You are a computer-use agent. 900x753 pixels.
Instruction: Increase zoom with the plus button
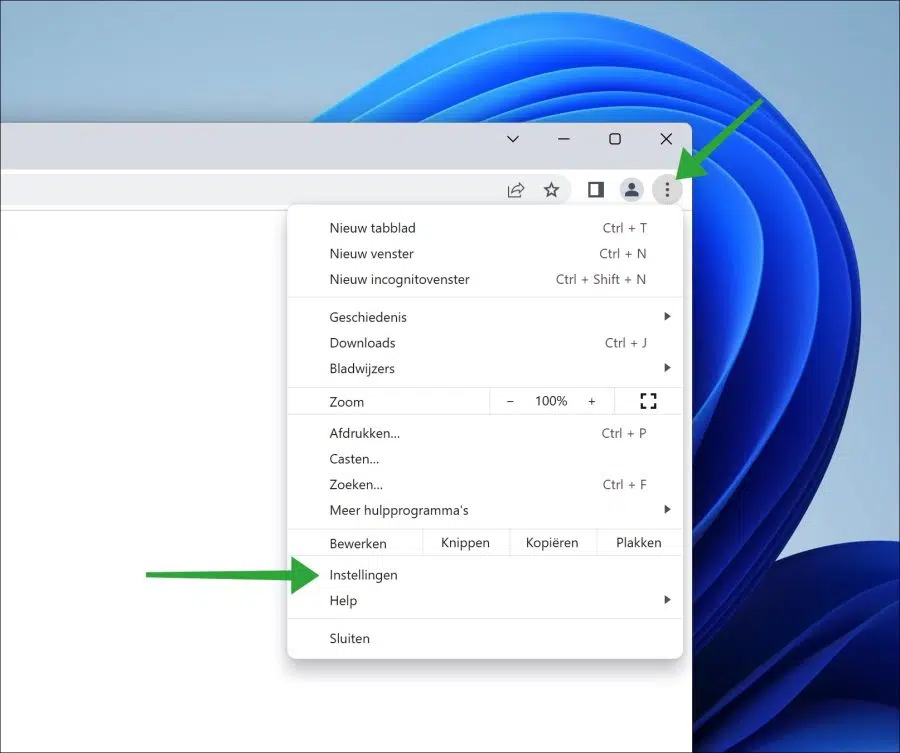click(592, 401)
